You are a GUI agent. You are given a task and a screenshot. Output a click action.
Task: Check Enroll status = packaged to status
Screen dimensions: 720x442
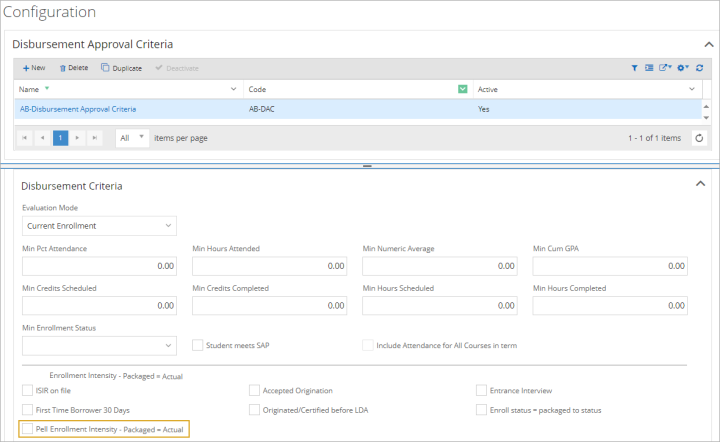click(481, 410)
